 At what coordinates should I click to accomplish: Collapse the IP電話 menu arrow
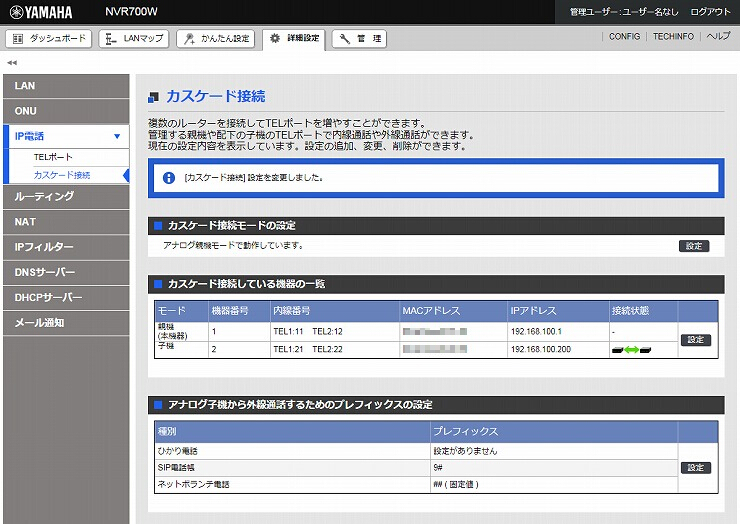(117, 136)
